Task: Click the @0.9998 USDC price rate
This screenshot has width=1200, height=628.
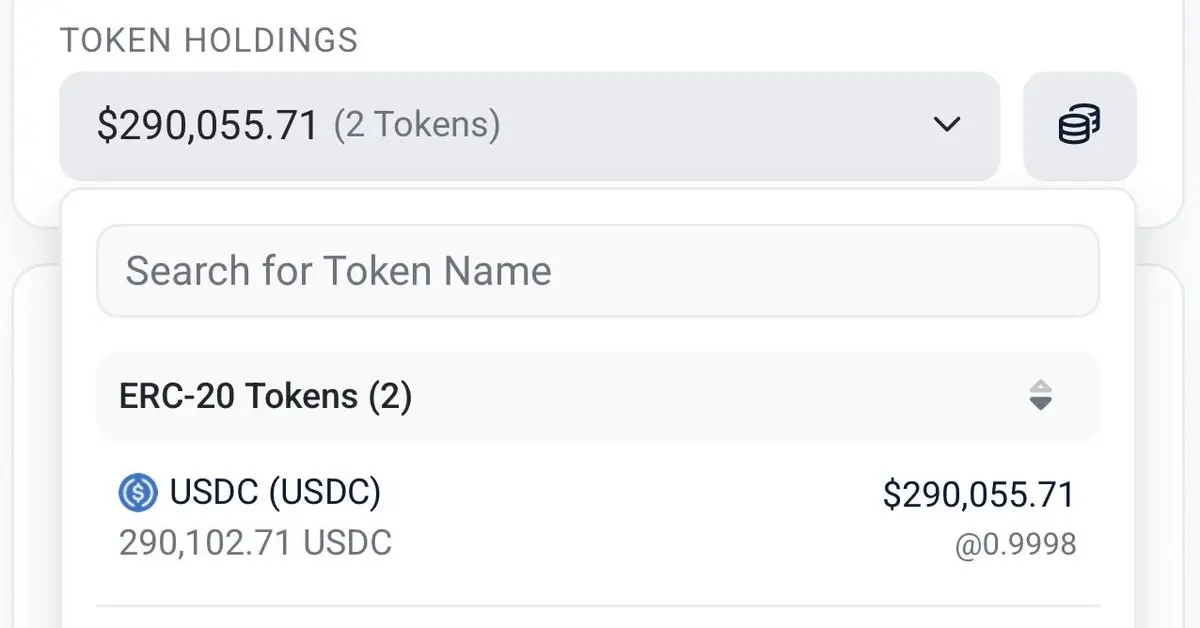Action: (1016, 545)
